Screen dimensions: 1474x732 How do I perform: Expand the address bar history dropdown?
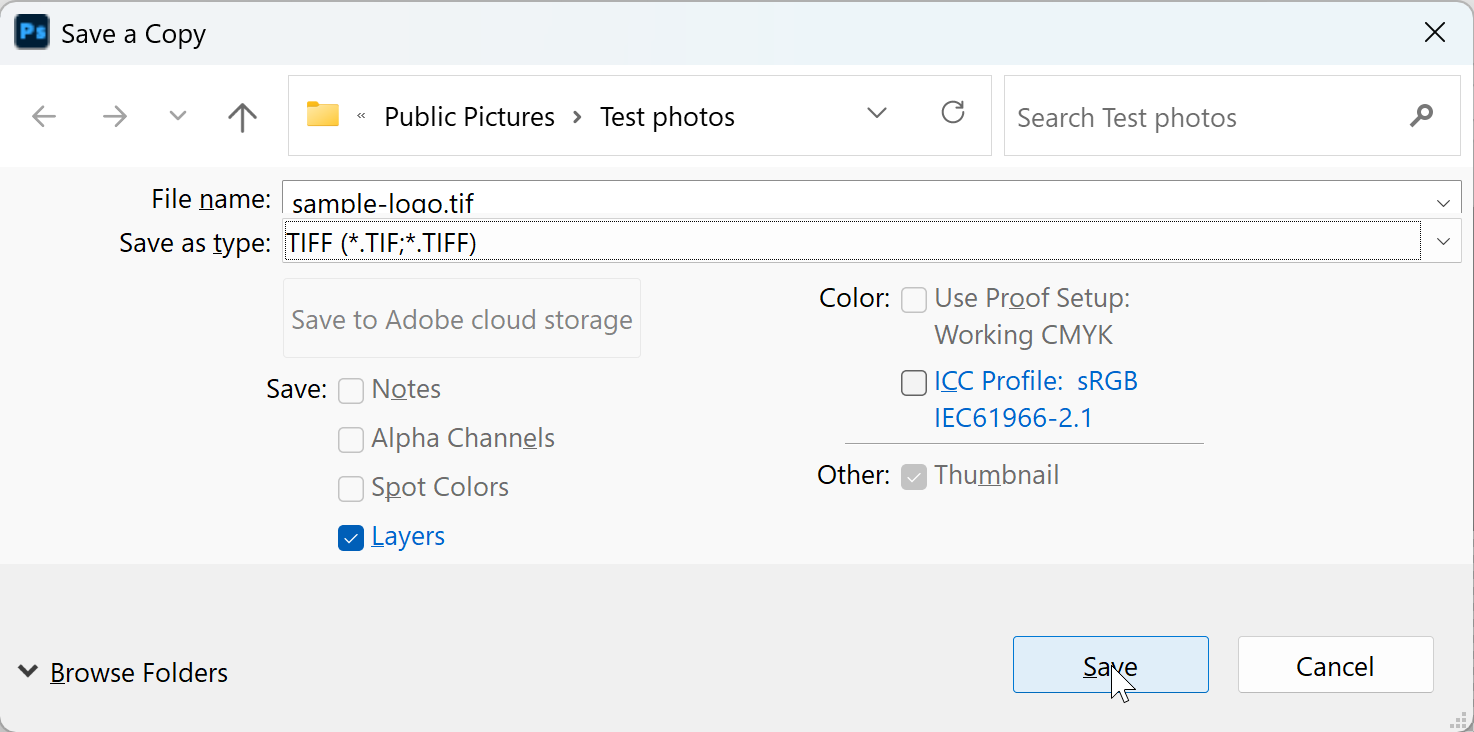coord(877,113)
